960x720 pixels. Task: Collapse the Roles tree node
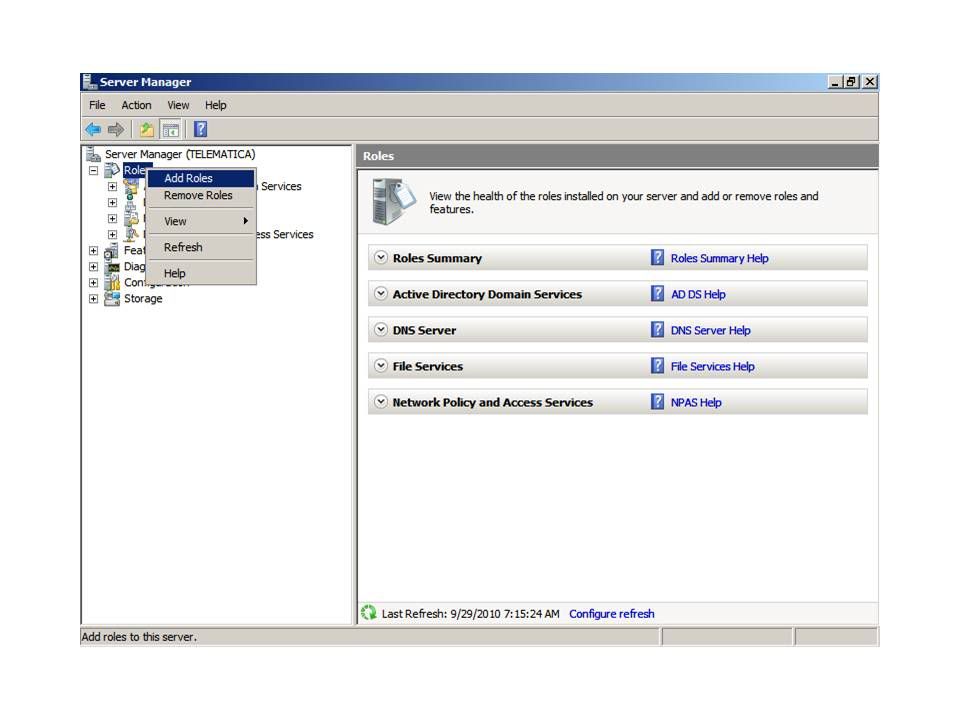[94, 171]
